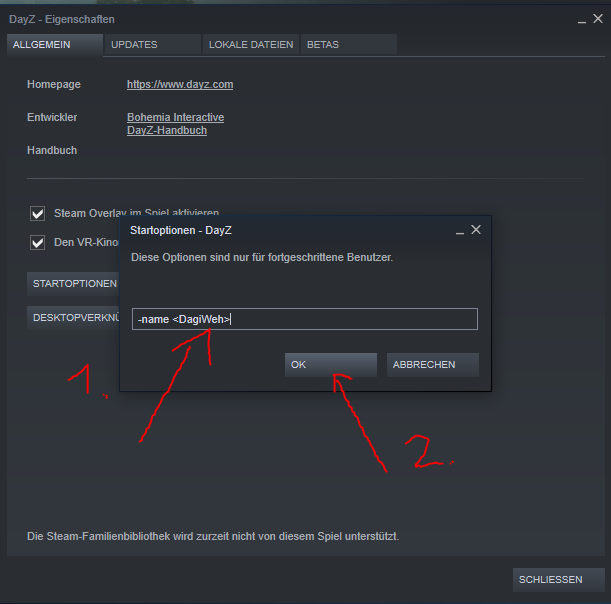Click the Startoptionen - DayZ title bar
Image resolution: width=611 pixels, height=604 pixels.
click(280, 230)
